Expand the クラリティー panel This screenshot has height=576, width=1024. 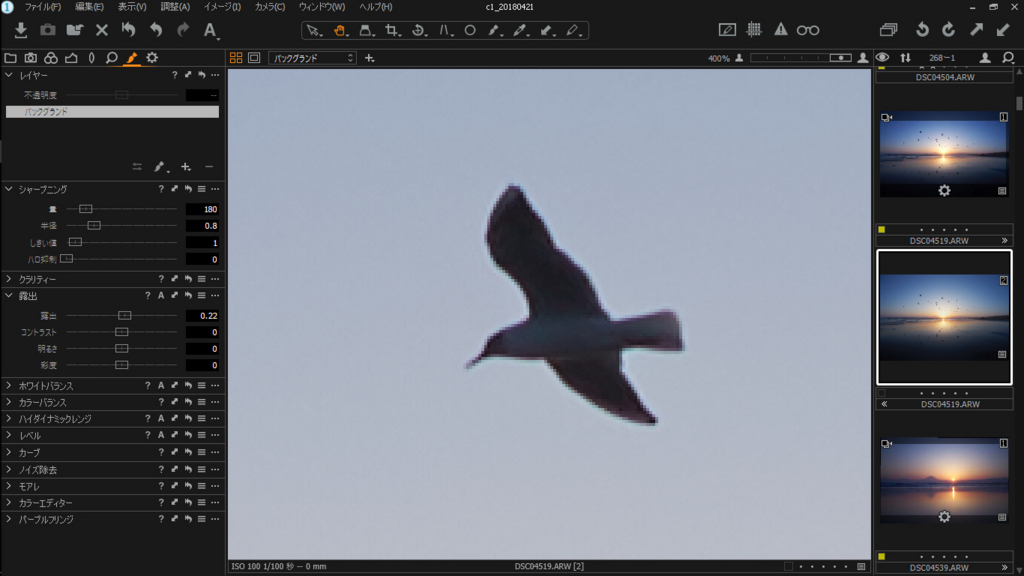(x=9, y=279)
